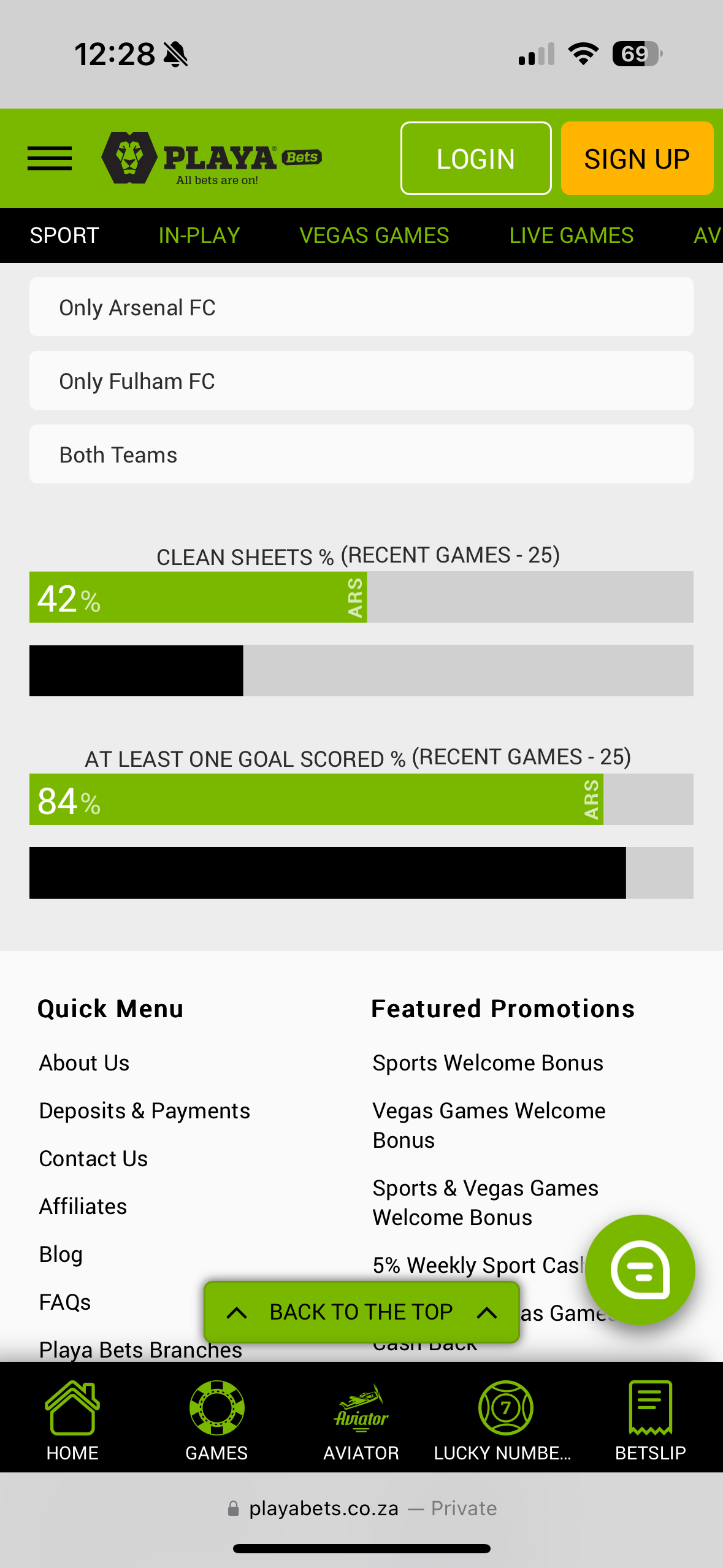Collapse page using BACK TO THE TOP chevron
This screenshot has width=723, height=1568.
coord(361,1312)
